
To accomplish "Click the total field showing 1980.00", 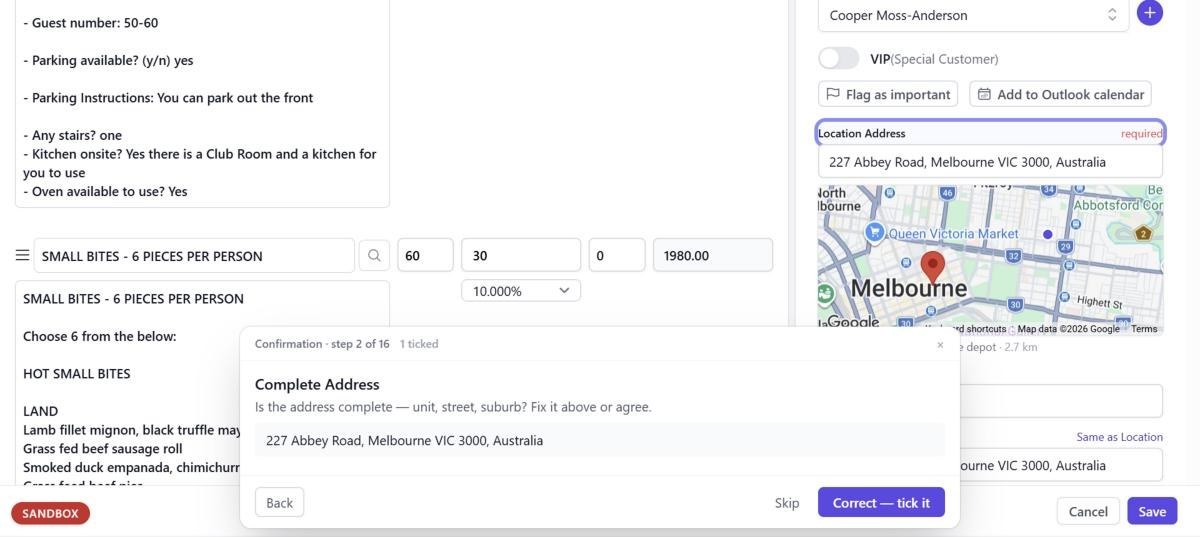I will click(x=713, y=256).
